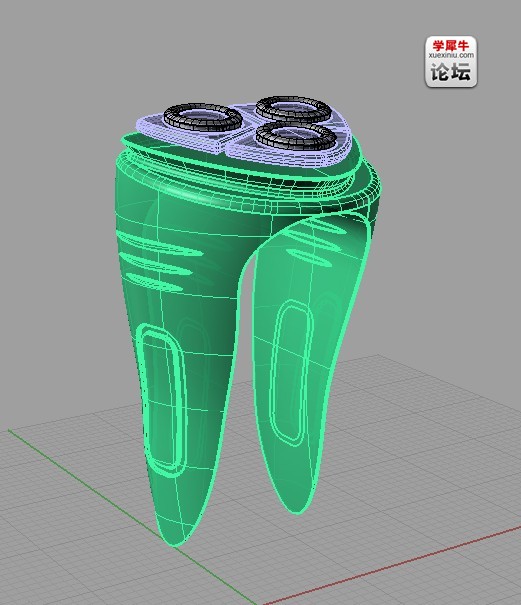Select the left black cutter ring
521x605 pixels.
(x=203, y=117)
